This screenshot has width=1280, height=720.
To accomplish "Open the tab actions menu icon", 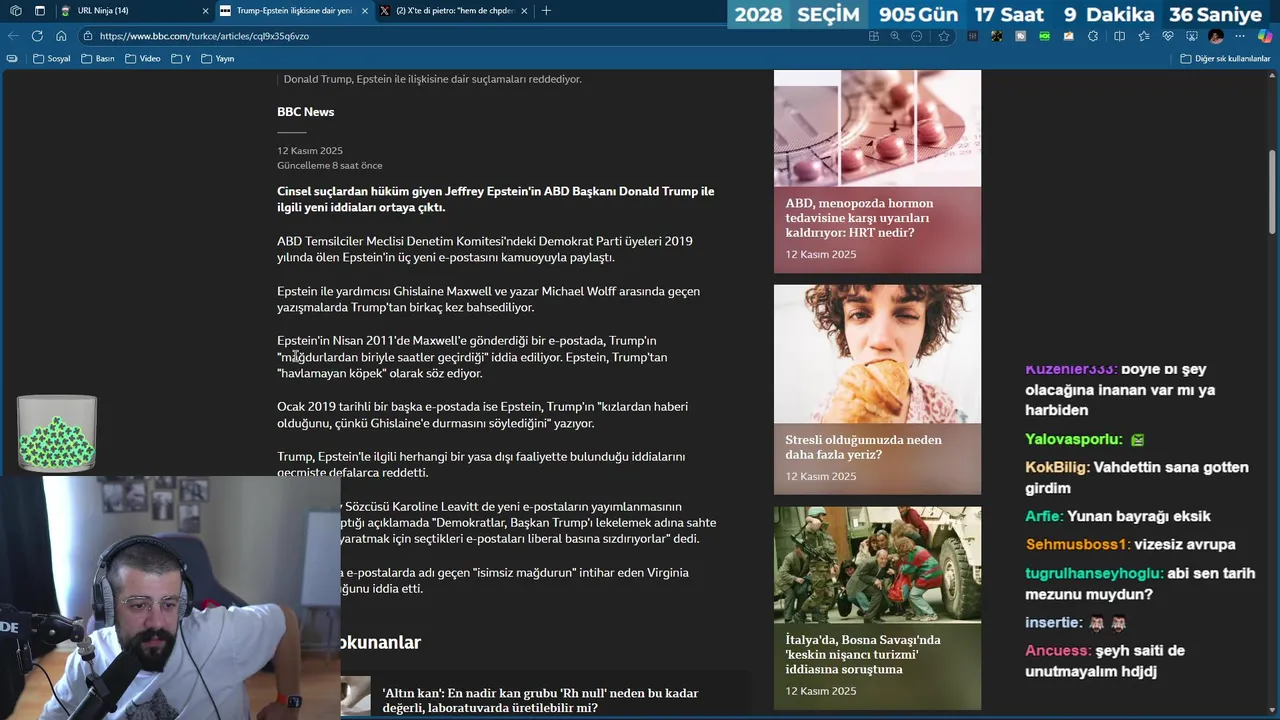I will [40, 11].
